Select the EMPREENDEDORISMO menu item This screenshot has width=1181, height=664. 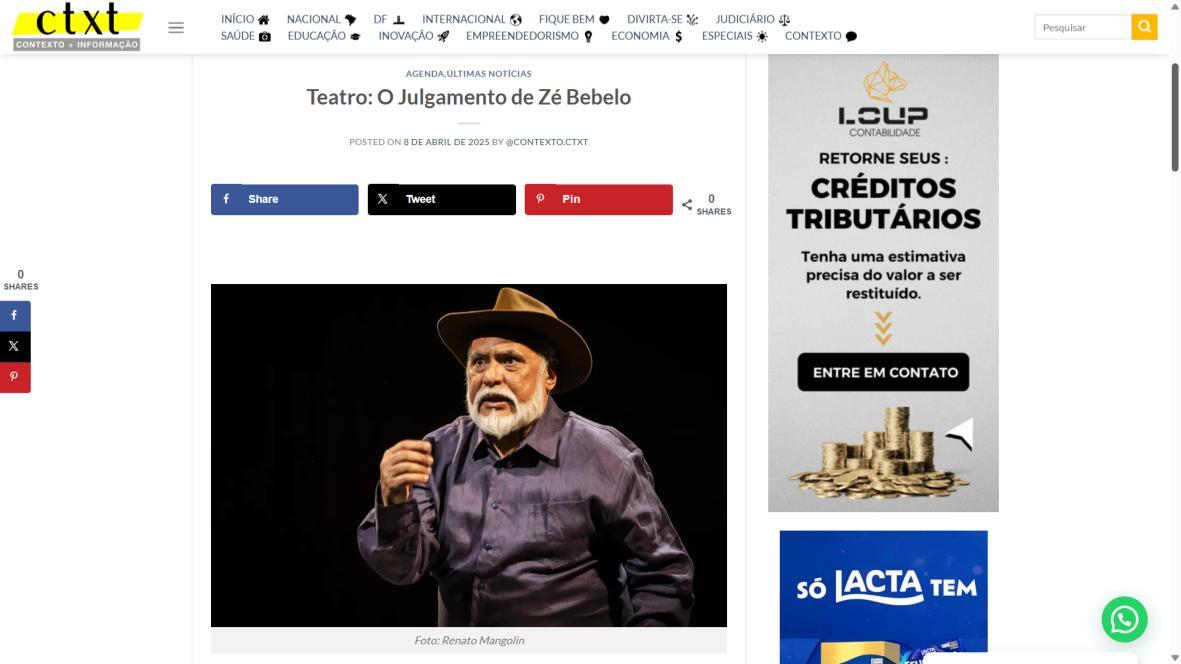coord(529,35)
